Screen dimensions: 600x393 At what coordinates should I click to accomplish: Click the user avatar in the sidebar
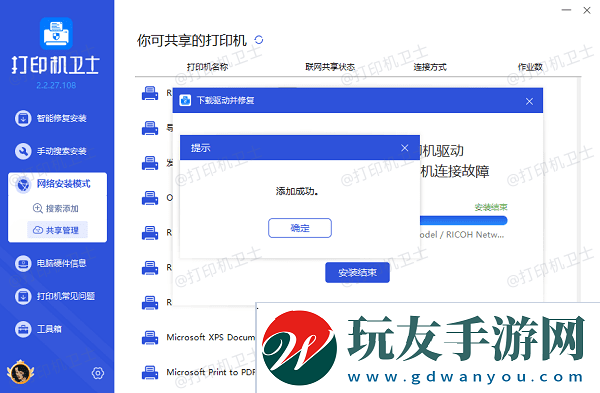pos(20,372)
